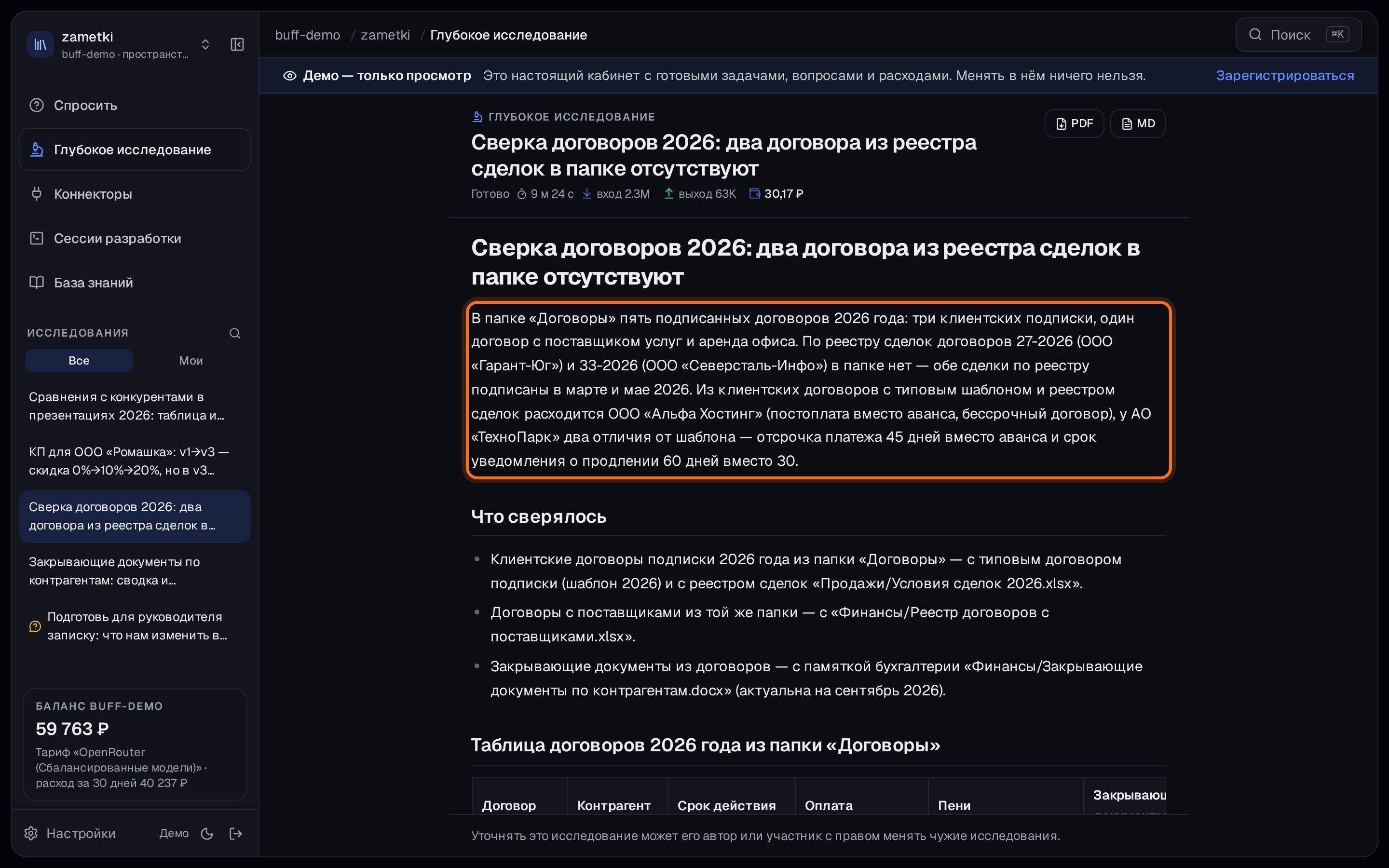Select research Сверка договоров 2026 in list
This screenshot has width=1389, height=868.
(x=135, y=516)
